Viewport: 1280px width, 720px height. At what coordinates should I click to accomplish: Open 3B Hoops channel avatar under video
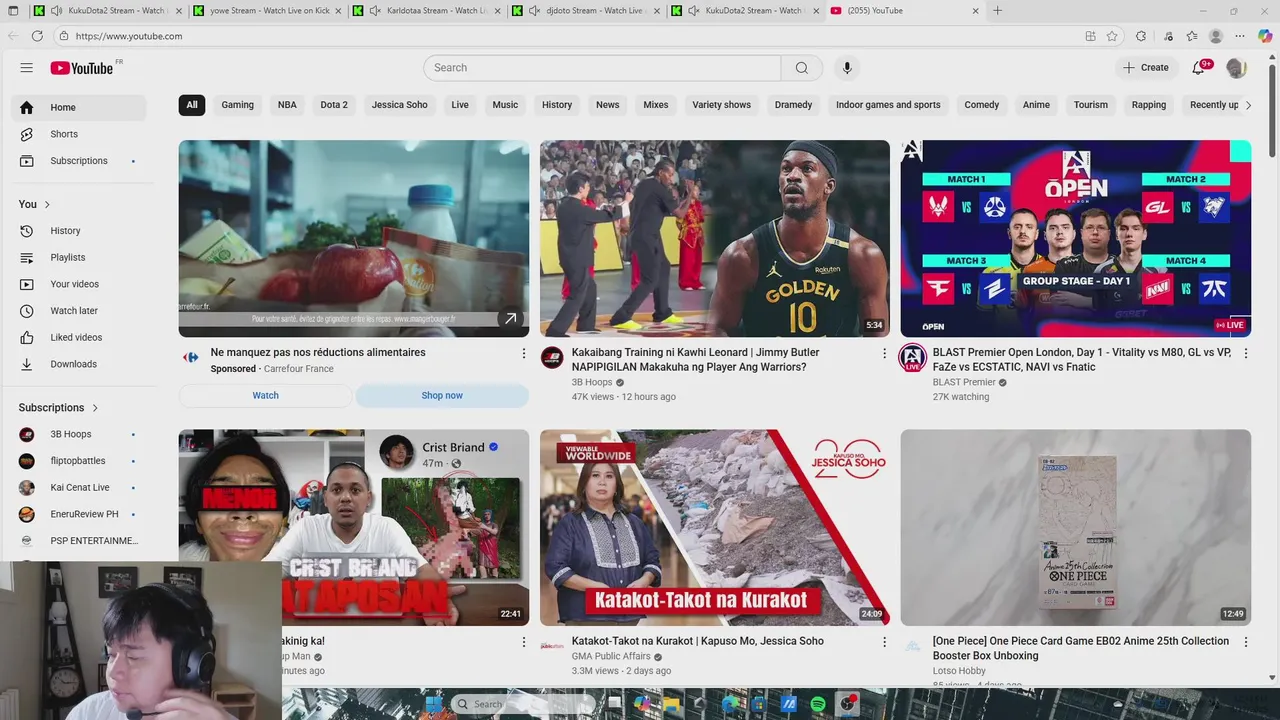(552, 358)
